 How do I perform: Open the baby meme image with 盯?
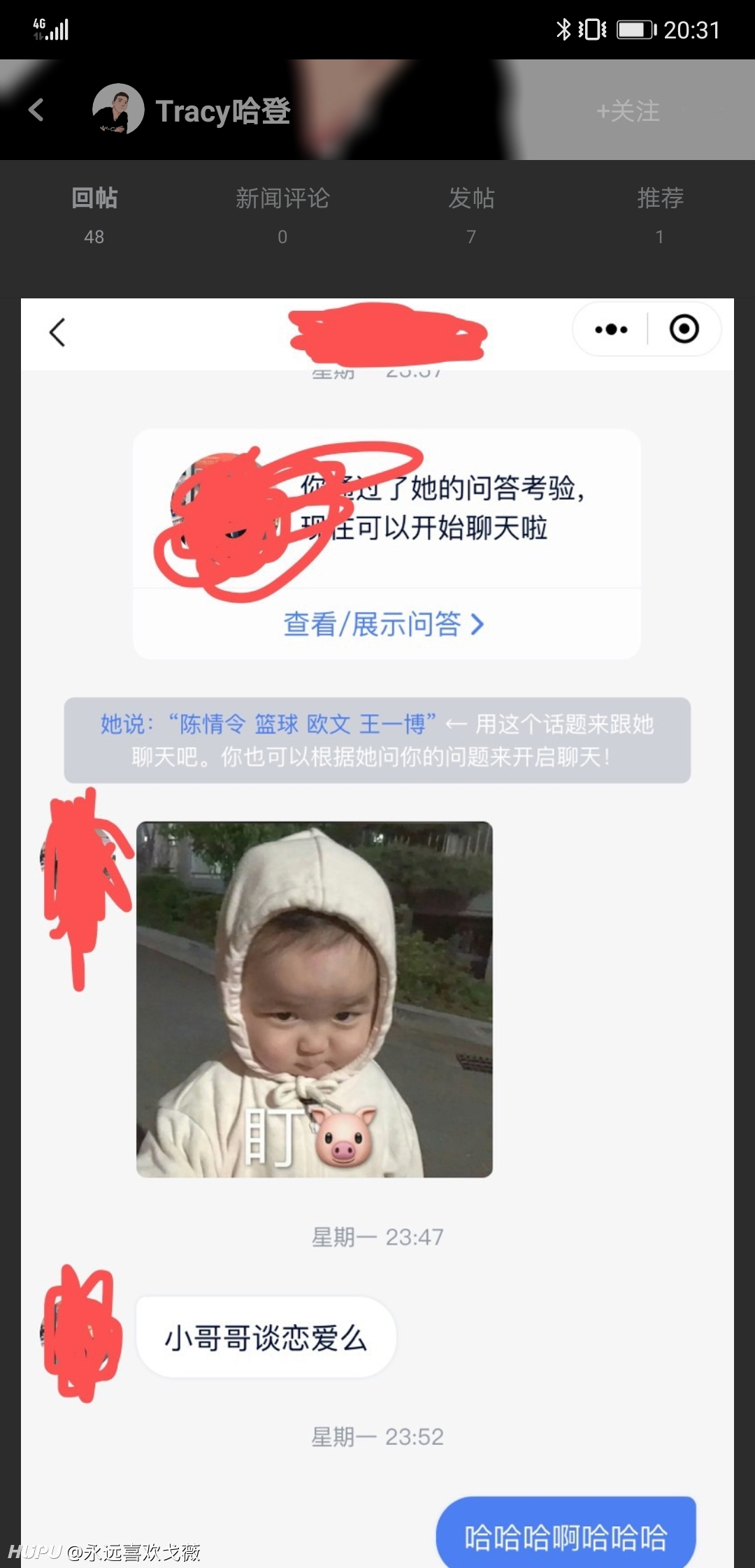315,999
